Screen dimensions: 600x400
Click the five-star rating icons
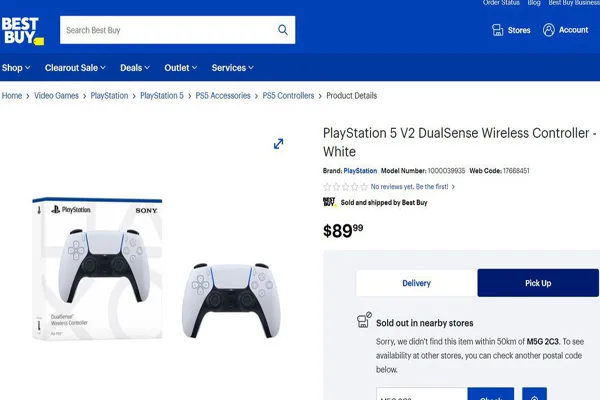(x=346, y=187)
